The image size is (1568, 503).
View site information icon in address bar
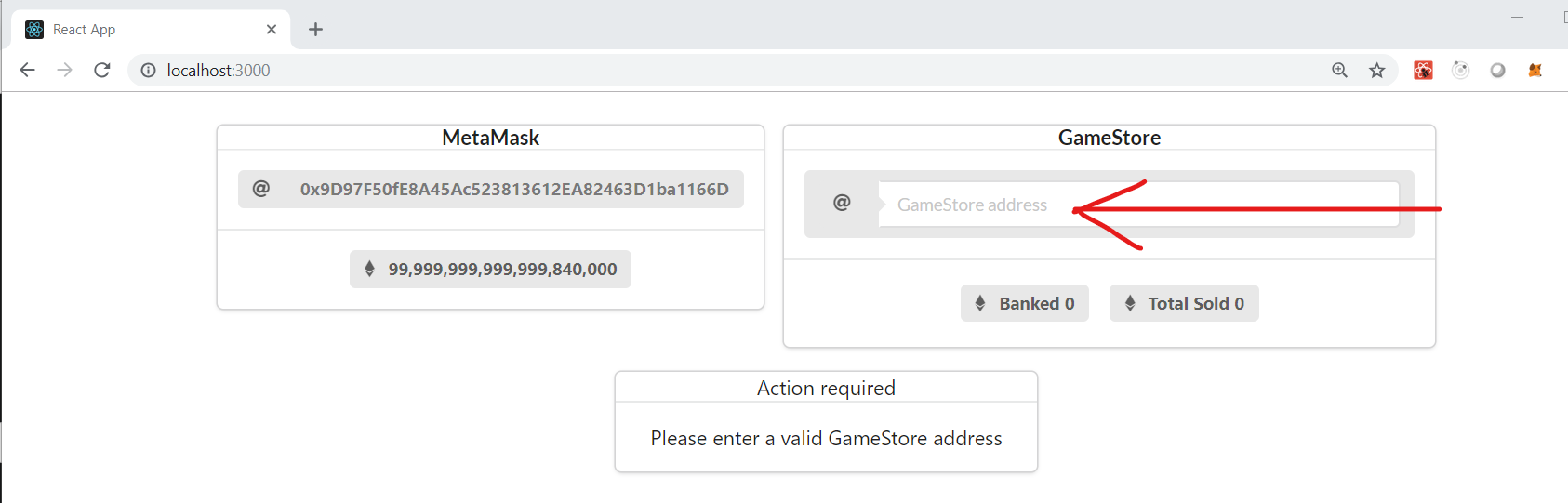148,71
